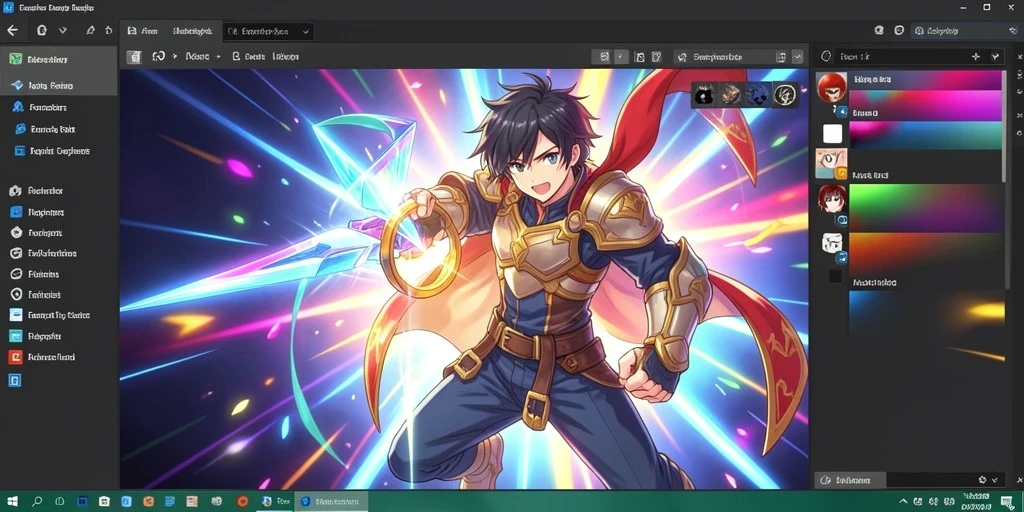Image resolution: width=1024 pixels, height=512 pixels.
Task: Toggle the checkmark button in the canvas toolbar
Action: pos(621,57)
